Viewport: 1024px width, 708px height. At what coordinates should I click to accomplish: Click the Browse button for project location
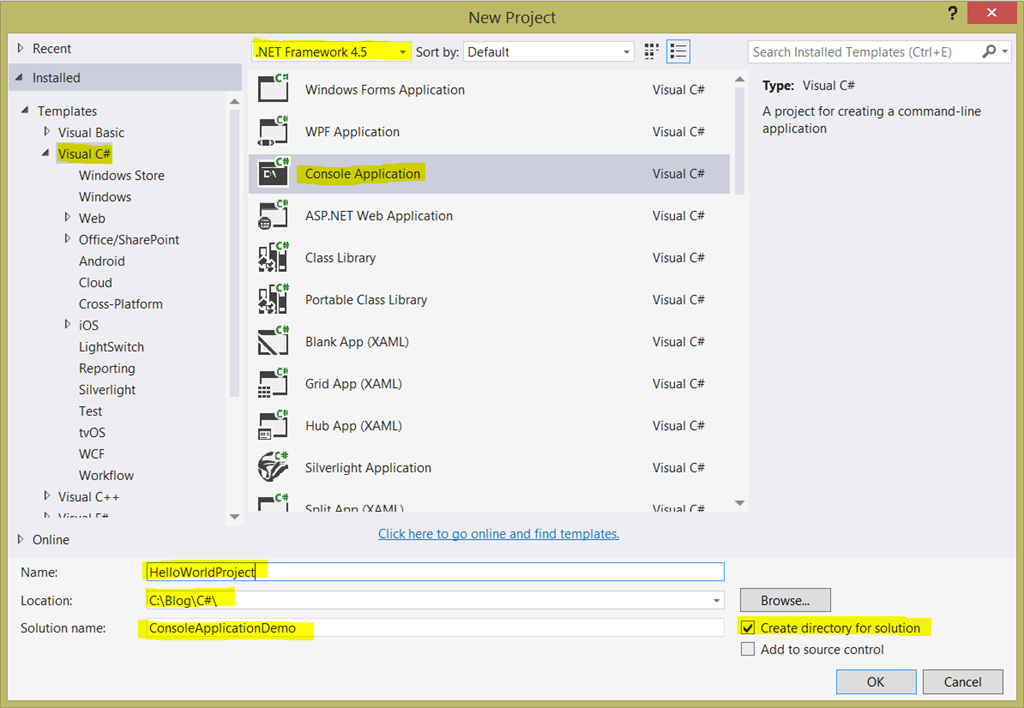(x=784, y=599)
